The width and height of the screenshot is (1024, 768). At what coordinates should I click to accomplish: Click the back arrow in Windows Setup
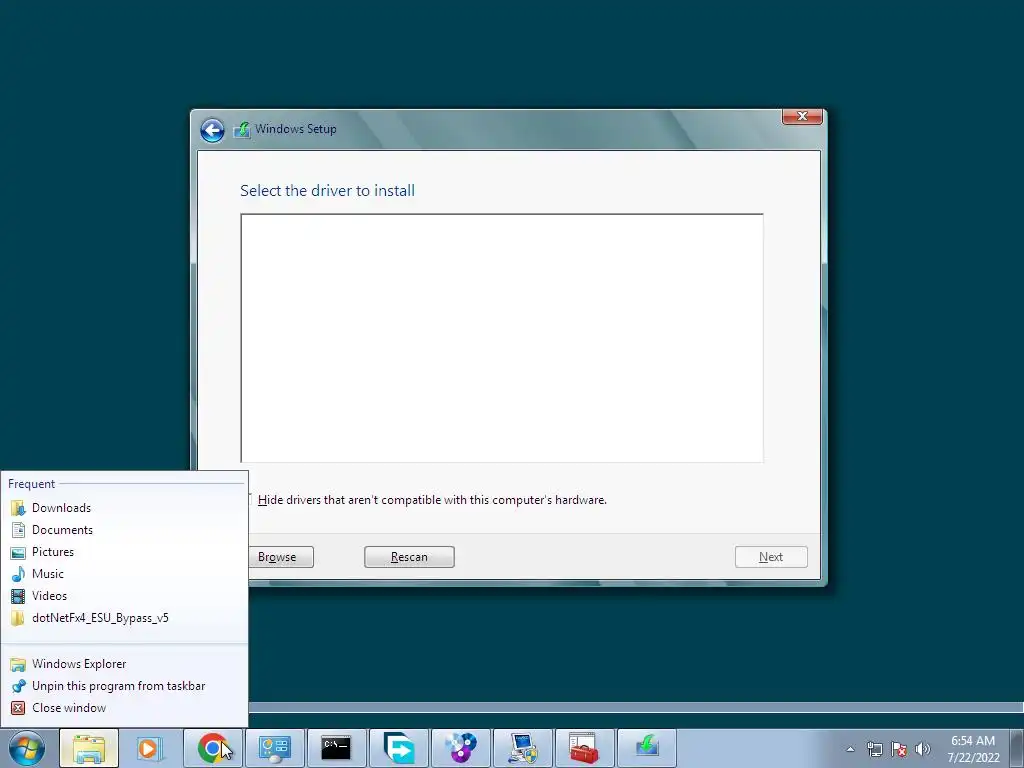pyautogui.click(x=212, y=130)
